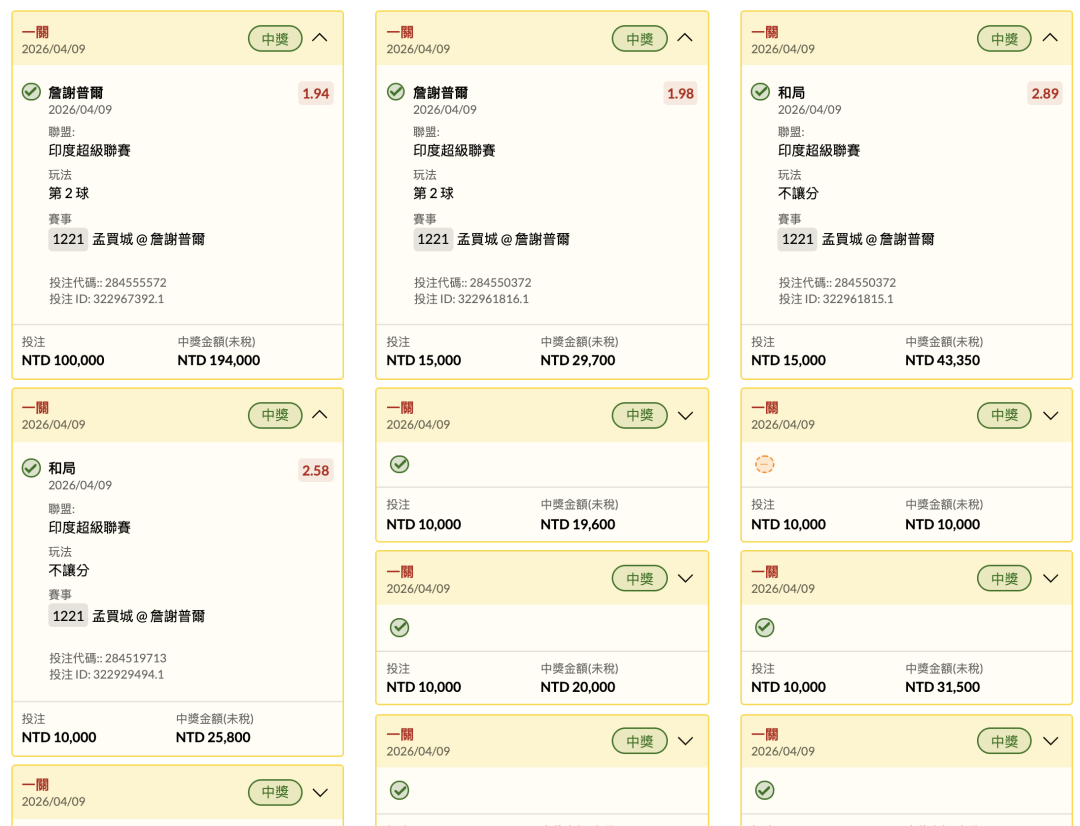Click the 1221 match number in the 2.58 odds card

68,616
